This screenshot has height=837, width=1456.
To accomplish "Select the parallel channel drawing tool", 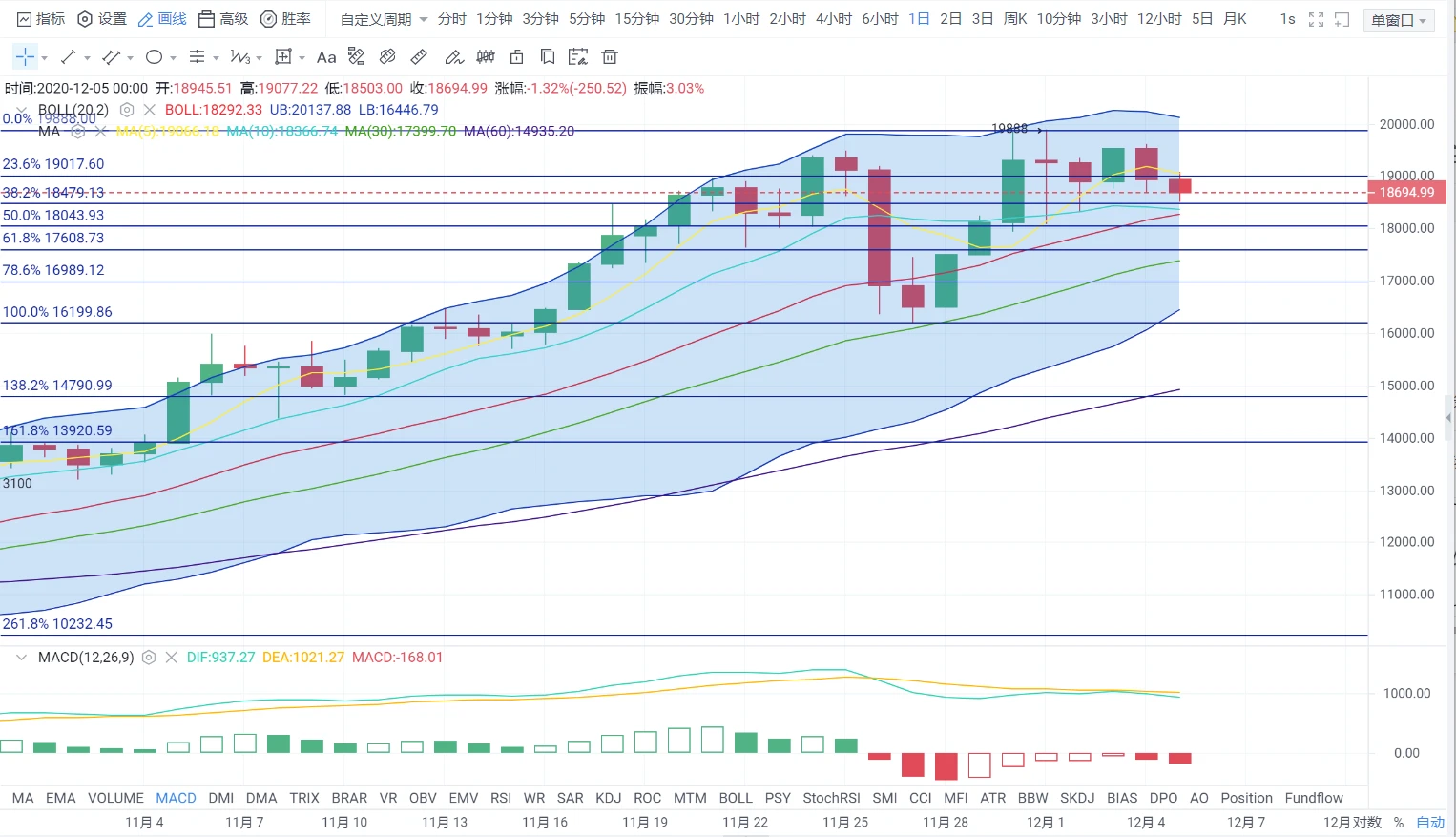I will coord(111,57).
